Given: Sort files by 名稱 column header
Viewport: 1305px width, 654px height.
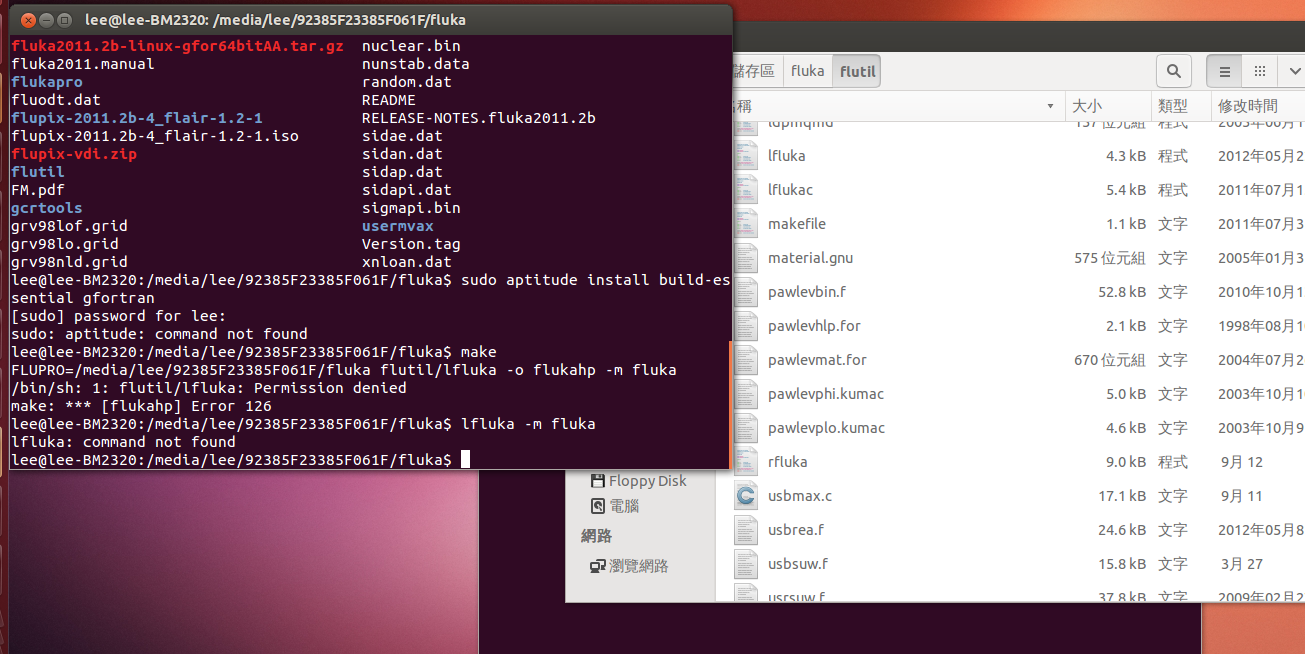Looking at the screenshot, I should click(x=897, y=105).
